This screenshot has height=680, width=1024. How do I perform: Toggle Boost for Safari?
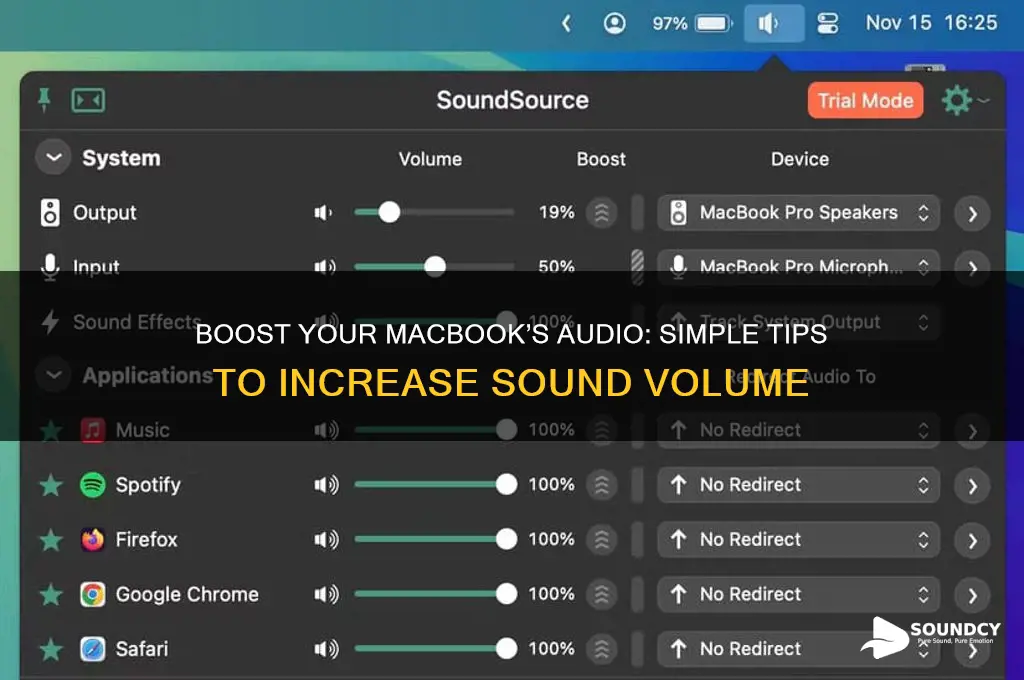coord(601,649)
